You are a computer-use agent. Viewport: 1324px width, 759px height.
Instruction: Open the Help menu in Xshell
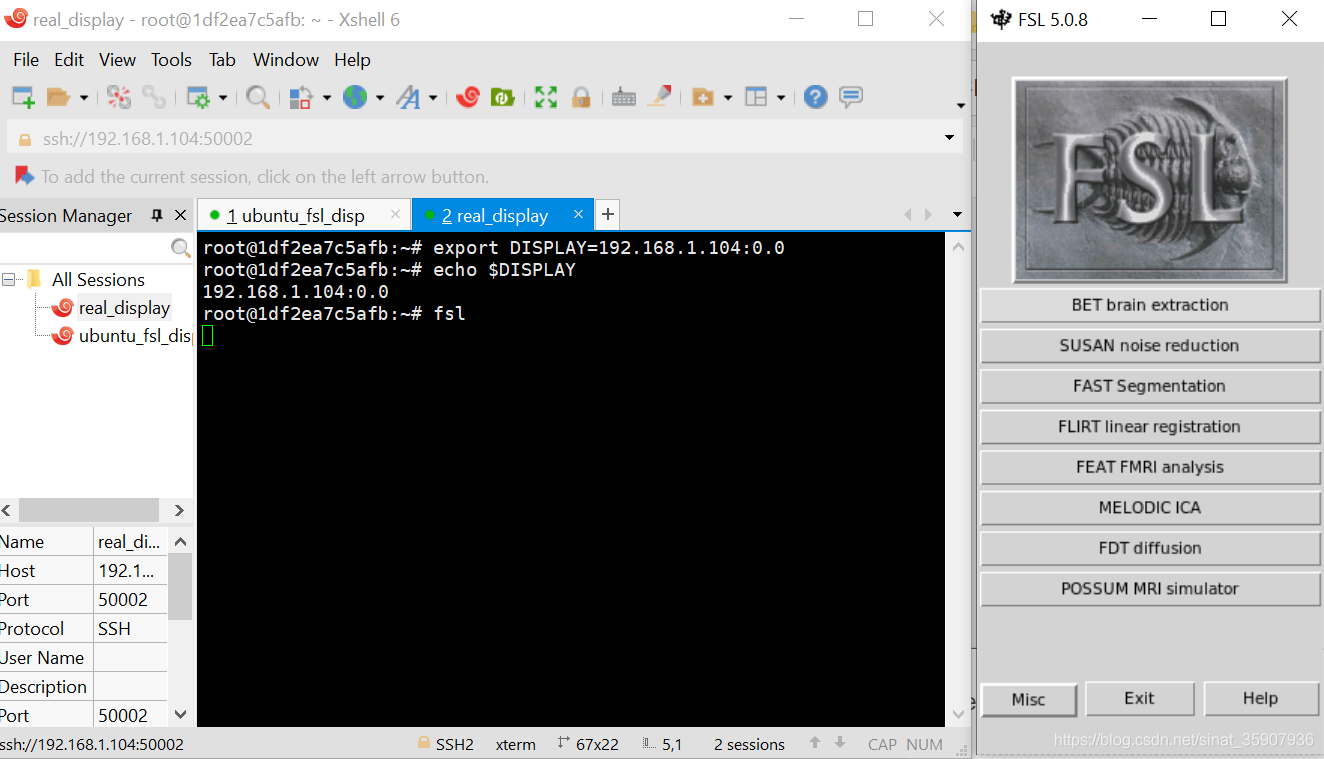tap(352, 60)
